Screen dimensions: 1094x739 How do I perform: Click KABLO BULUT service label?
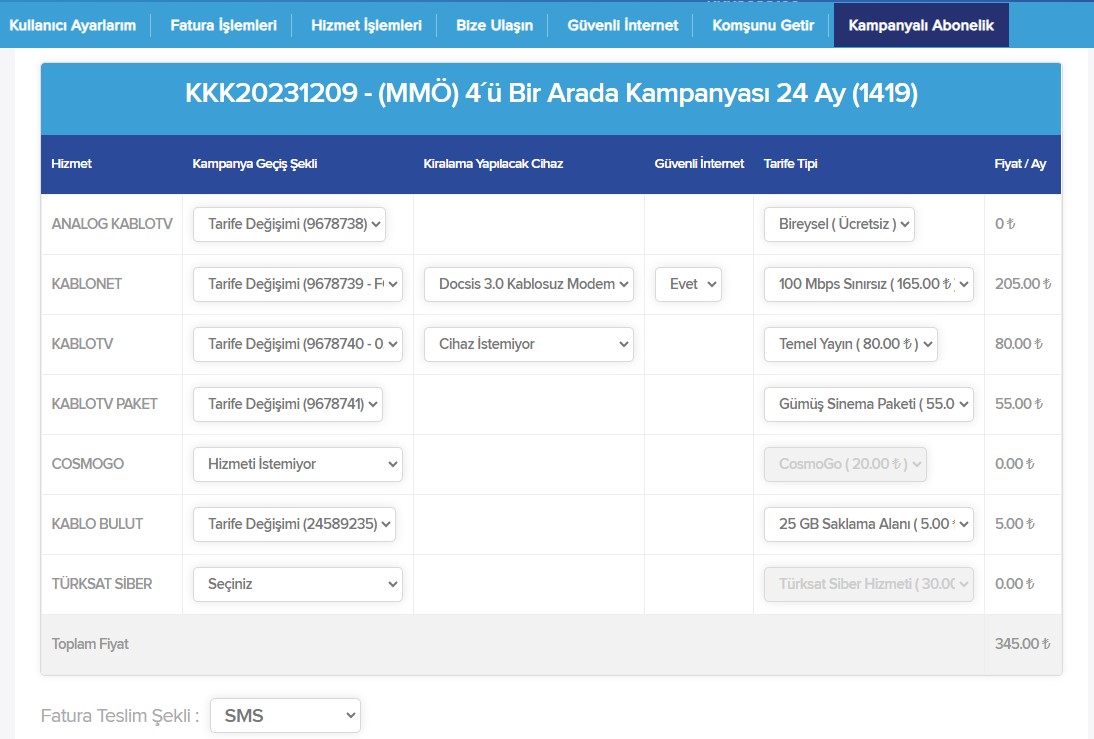pyautogui.click(x=97, y=524)
